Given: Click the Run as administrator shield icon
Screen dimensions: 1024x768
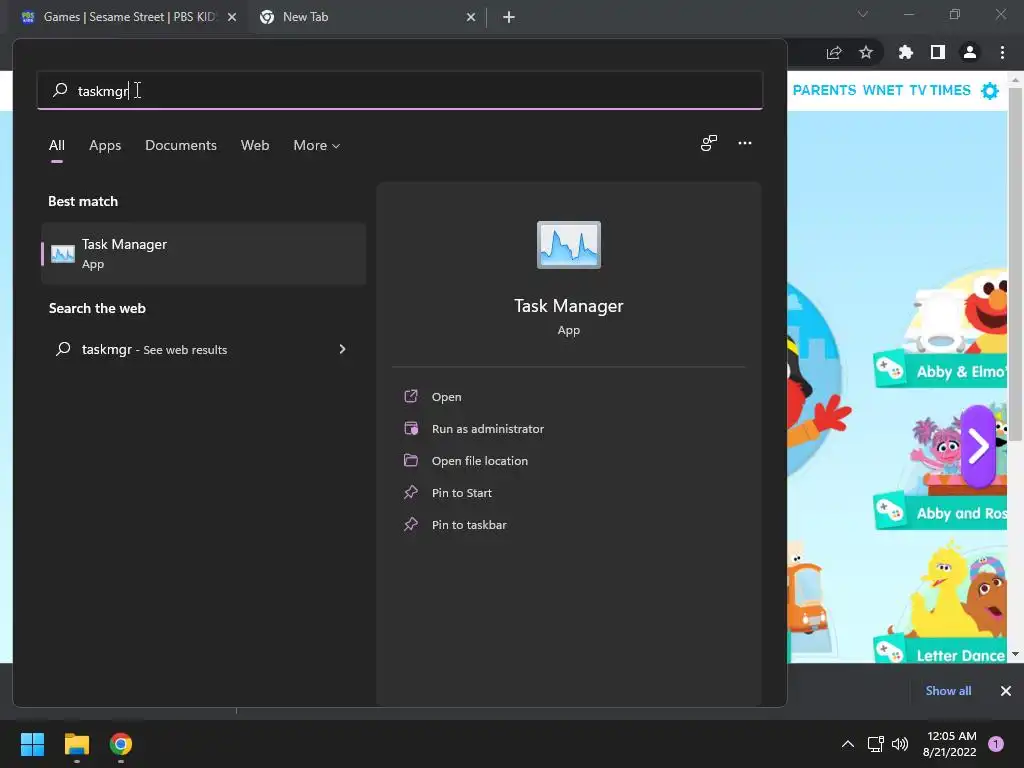Looking at the screenshot, I should [411, 428].
